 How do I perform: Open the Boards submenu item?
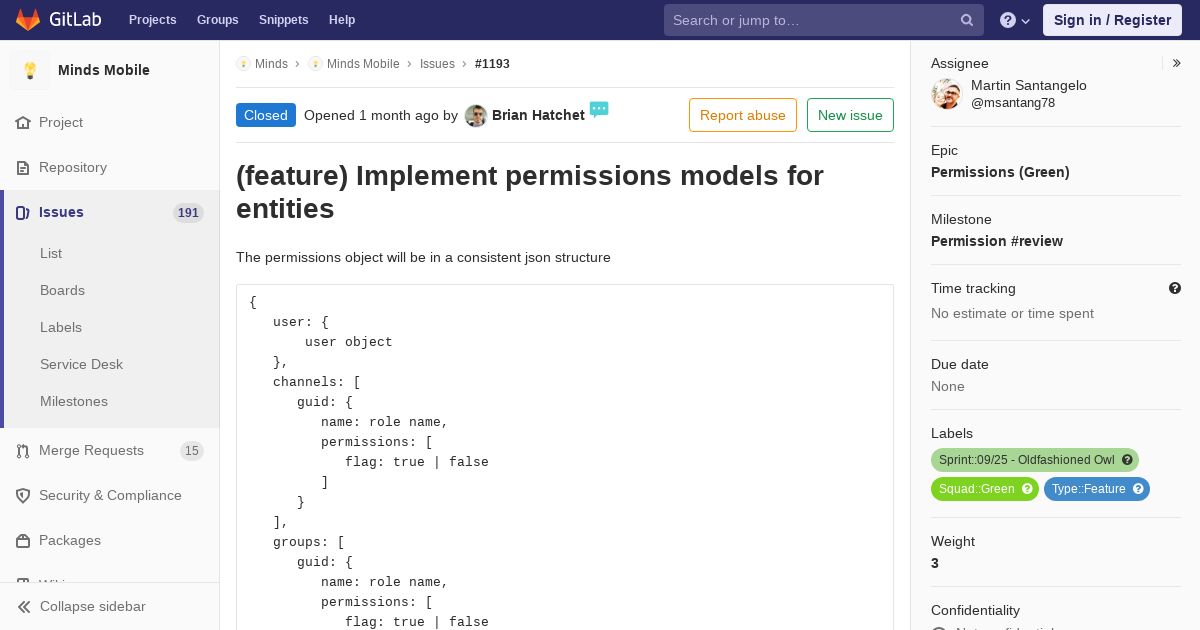[62, 291]
